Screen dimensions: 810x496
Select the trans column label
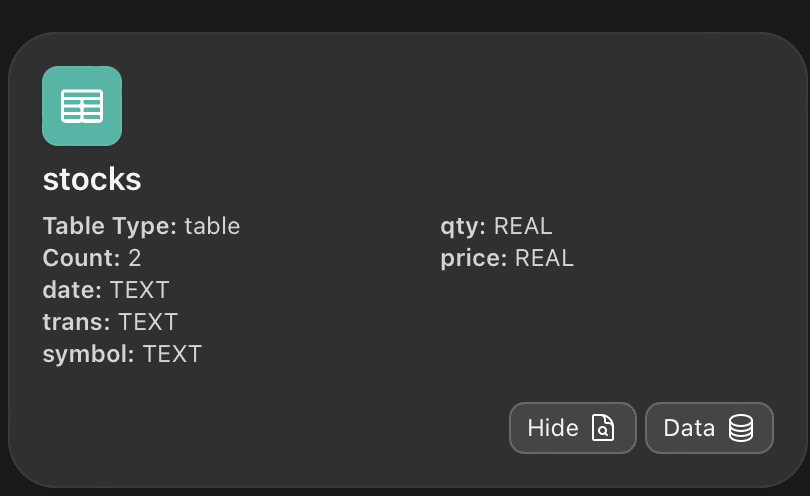(x=77, y=322)
